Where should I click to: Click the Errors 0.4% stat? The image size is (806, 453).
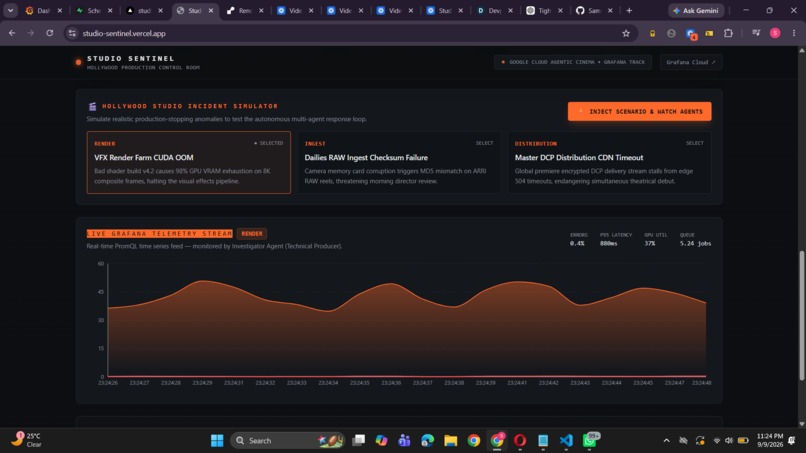pos(578,239)
